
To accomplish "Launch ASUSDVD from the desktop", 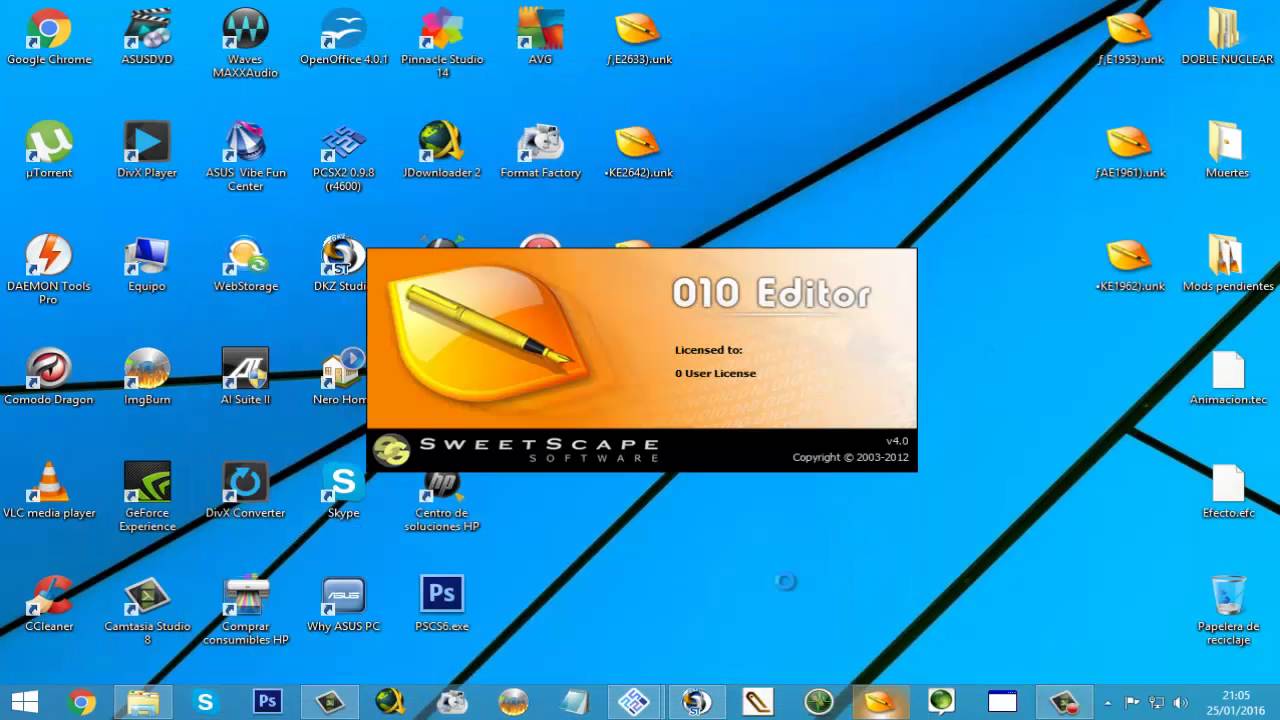I will click(147, 37).
